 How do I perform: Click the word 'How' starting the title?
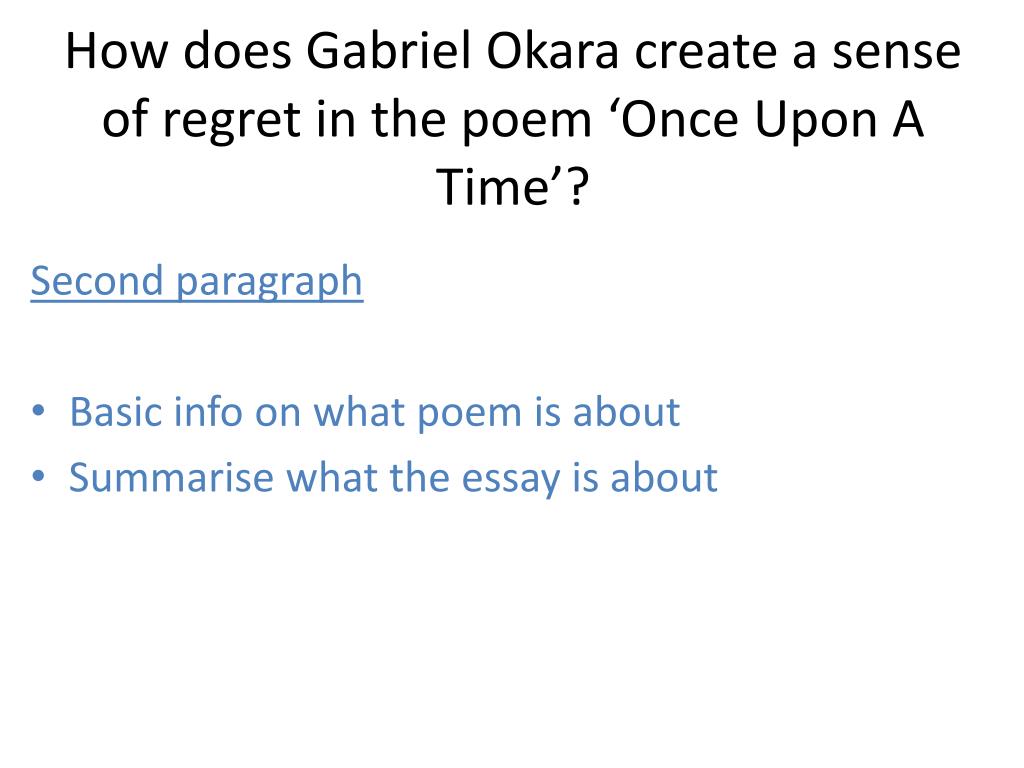pyautogui.click(x=116, y=51)
